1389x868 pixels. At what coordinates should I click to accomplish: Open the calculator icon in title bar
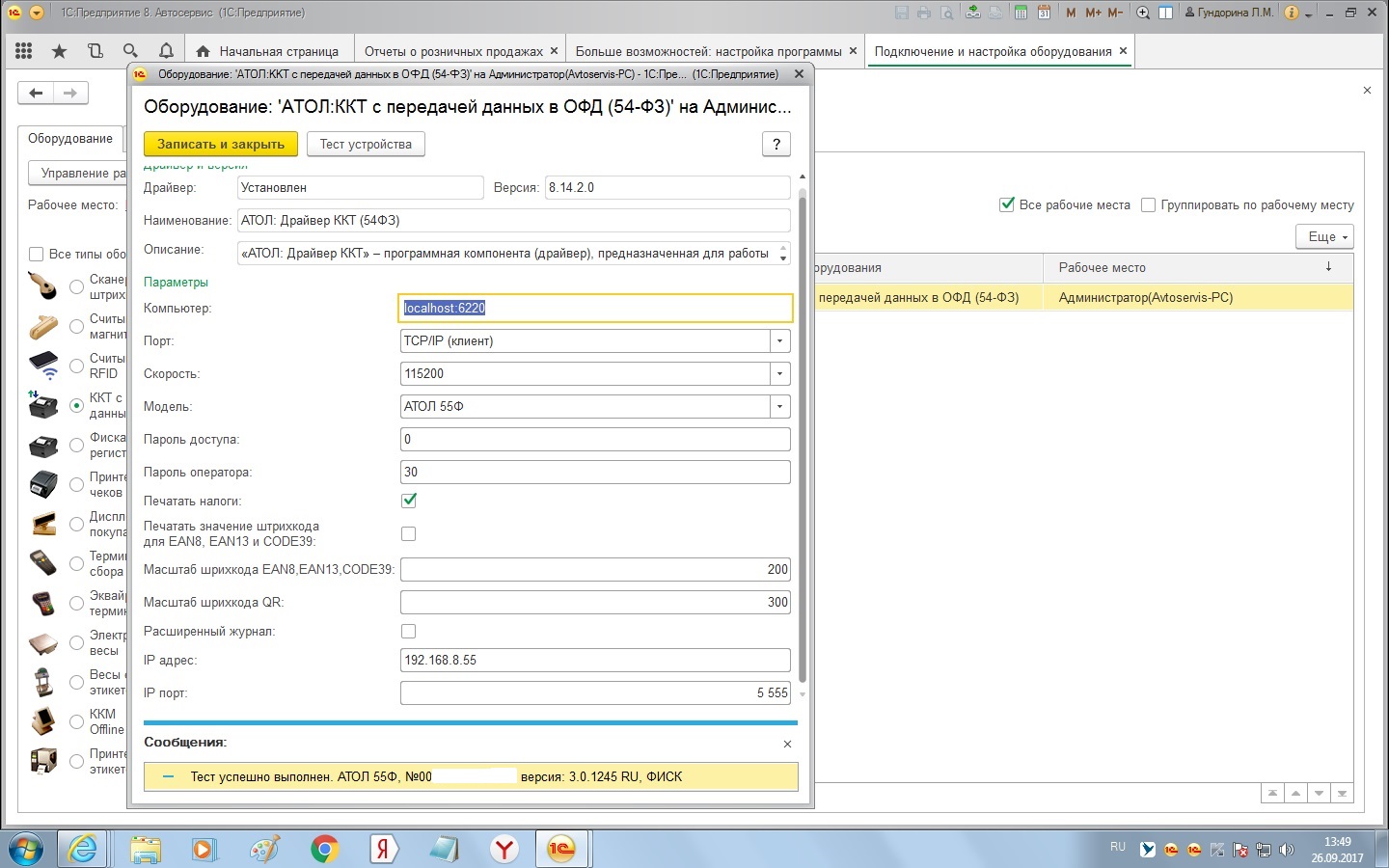point(1021,13)
